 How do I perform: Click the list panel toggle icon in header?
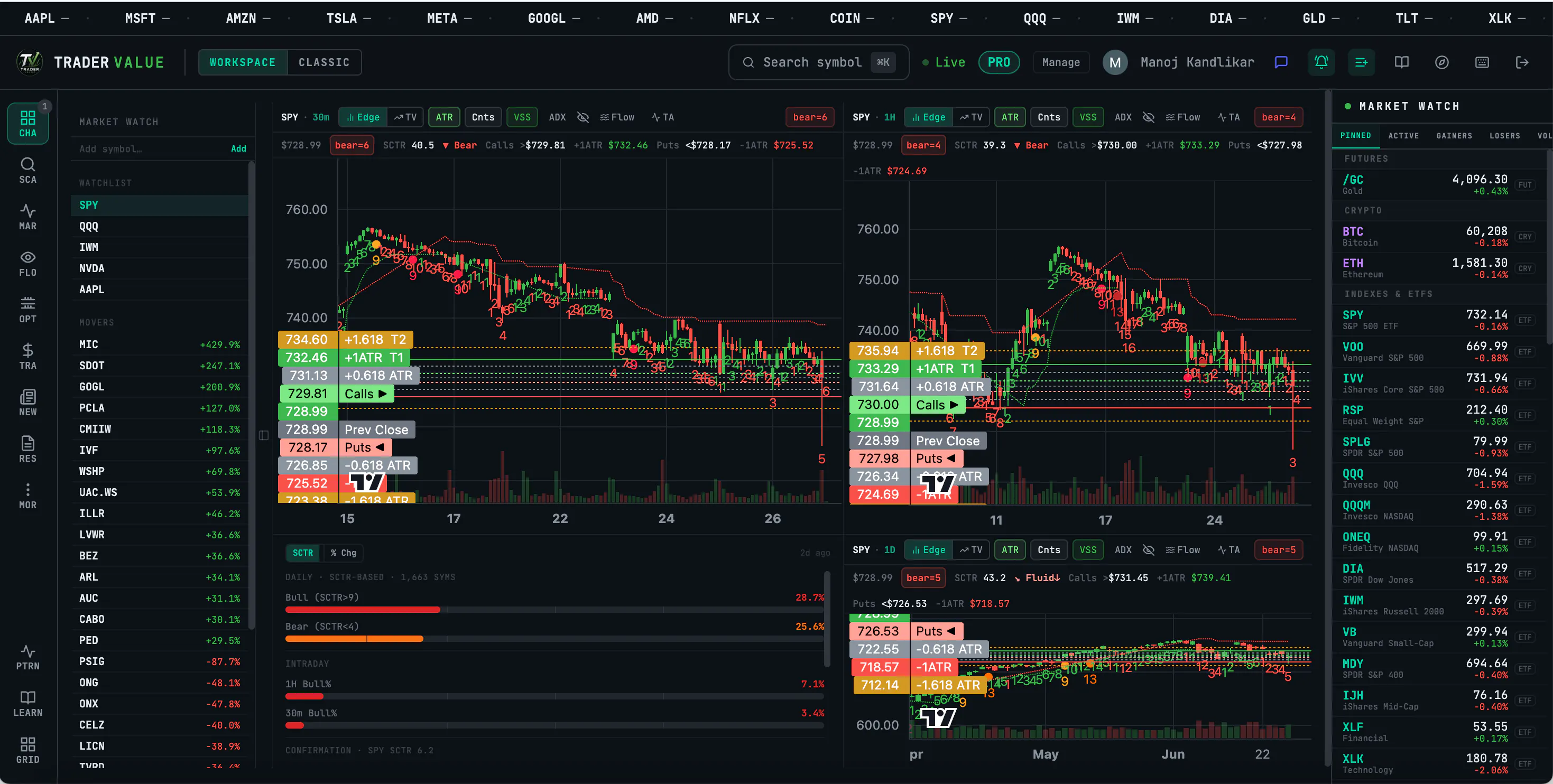point(1361,62)
